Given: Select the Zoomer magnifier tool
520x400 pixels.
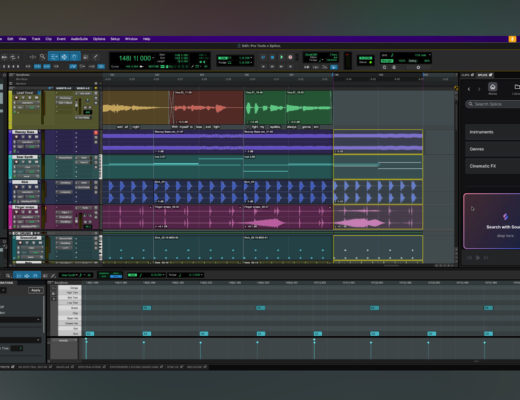Looking at the screenshot, I should point(42,57).
